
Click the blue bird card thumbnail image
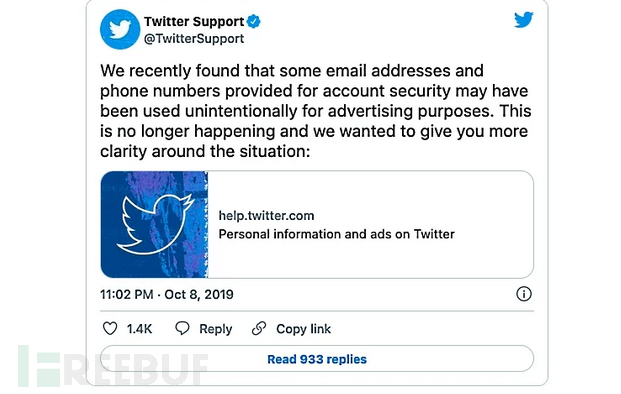pos(154,225)
